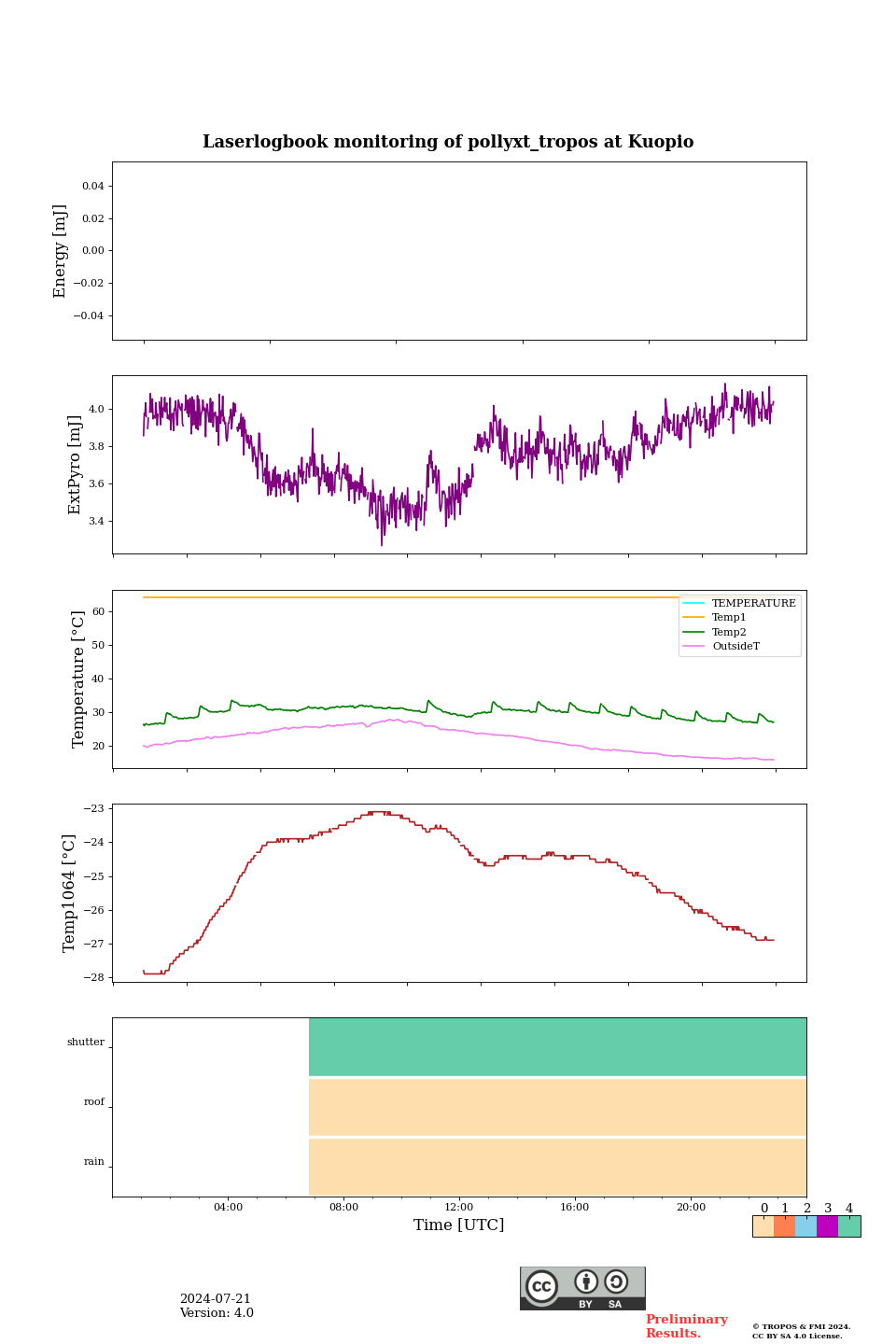Click the plot title 'Laserlogbook monitoring of pollyxt_tropos at Kuopio'
This screenshot has height=1344, width=896.
pos(448,142)
